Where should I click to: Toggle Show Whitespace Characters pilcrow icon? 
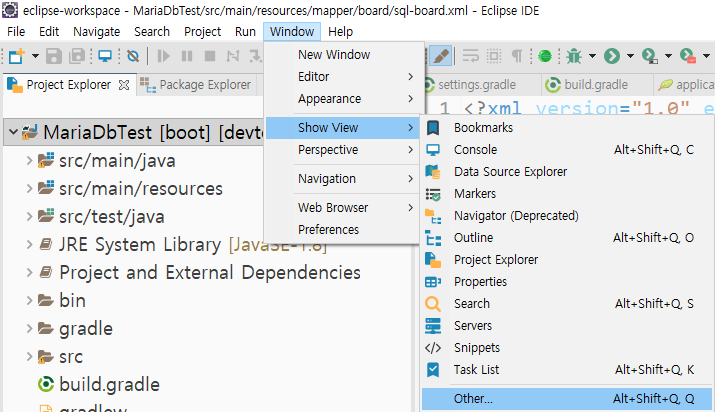pyautogui.click(x=517, y=57)
